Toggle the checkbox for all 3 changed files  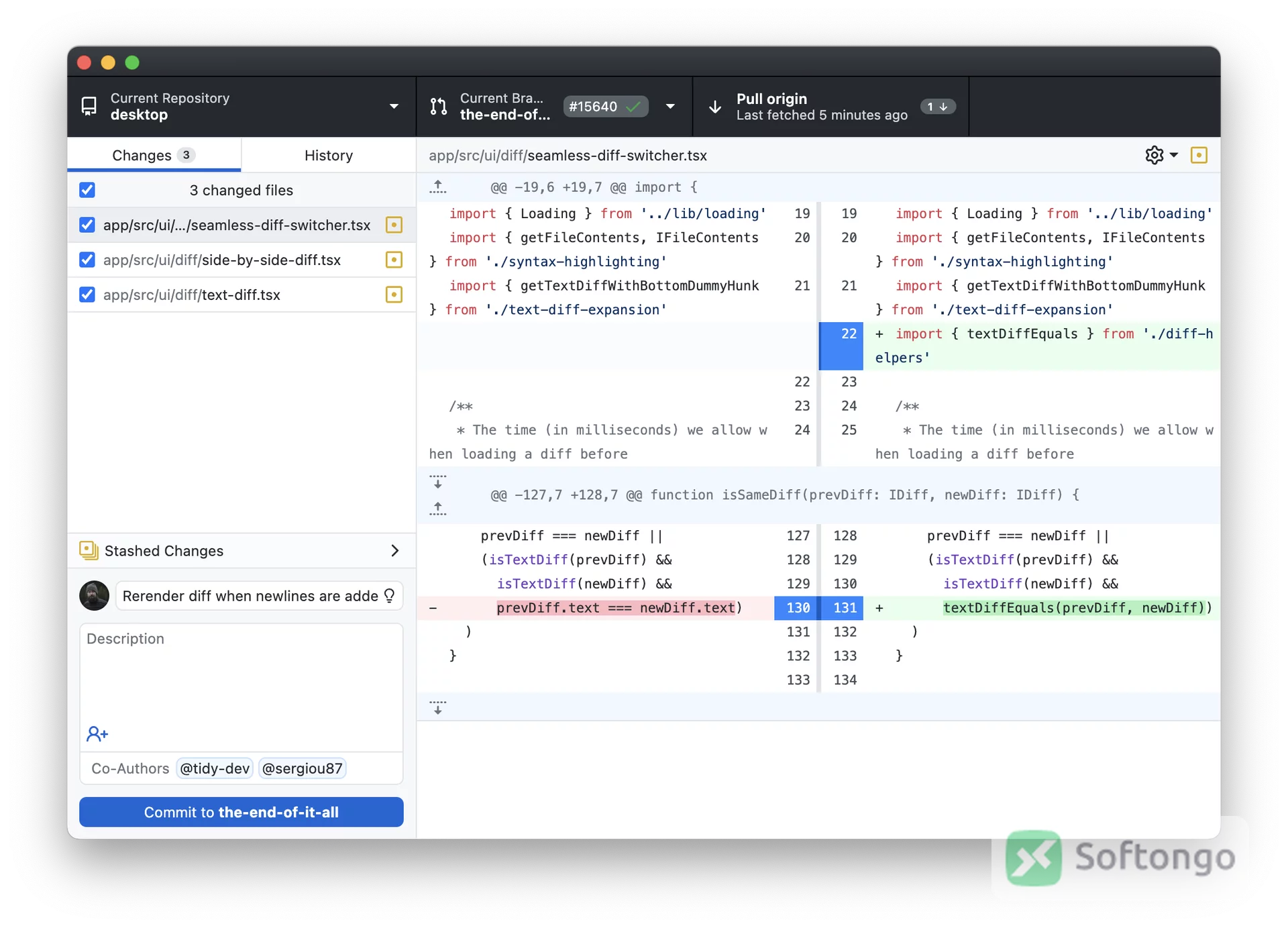87,190
